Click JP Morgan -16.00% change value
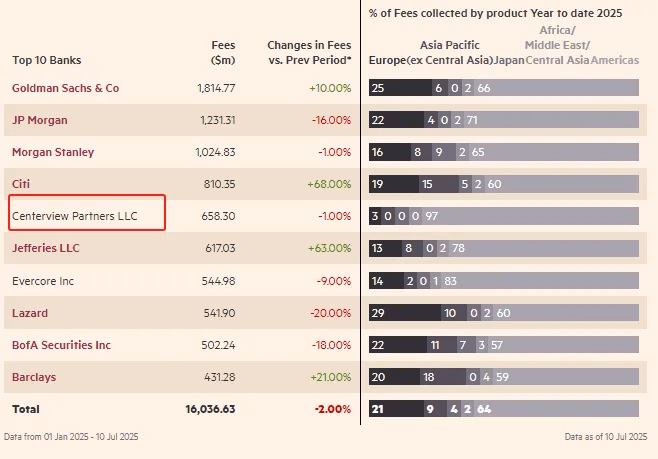 331,120
